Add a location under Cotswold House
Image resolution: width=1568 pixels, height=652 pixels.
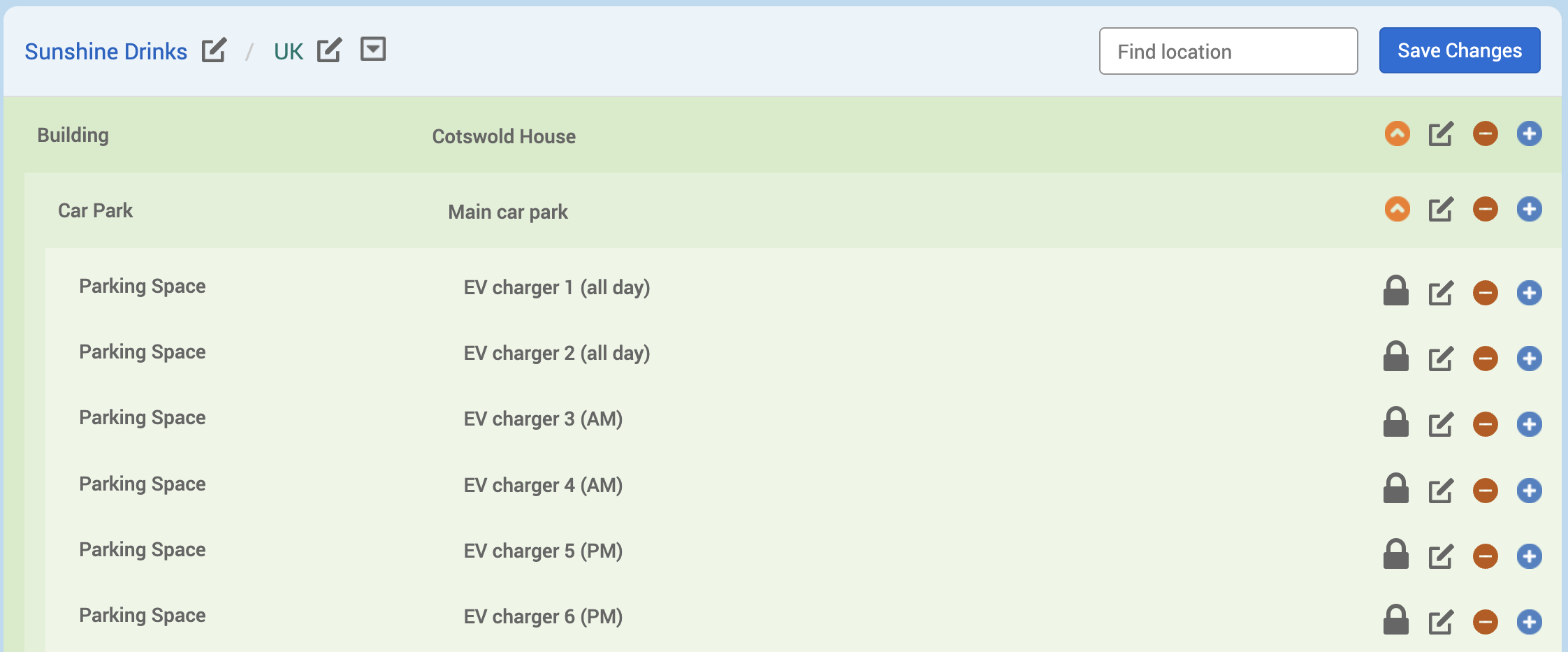[x=1529, y=133]
